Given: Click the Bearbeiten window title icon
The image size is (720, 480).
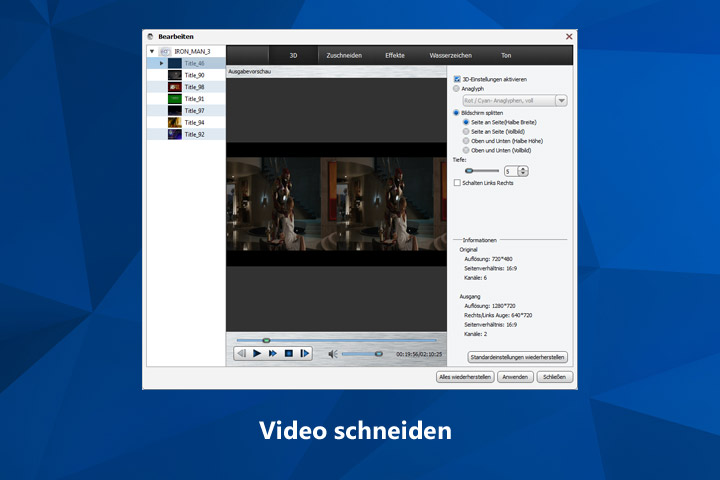Looking at the screenshot, I should click(150, 36).
